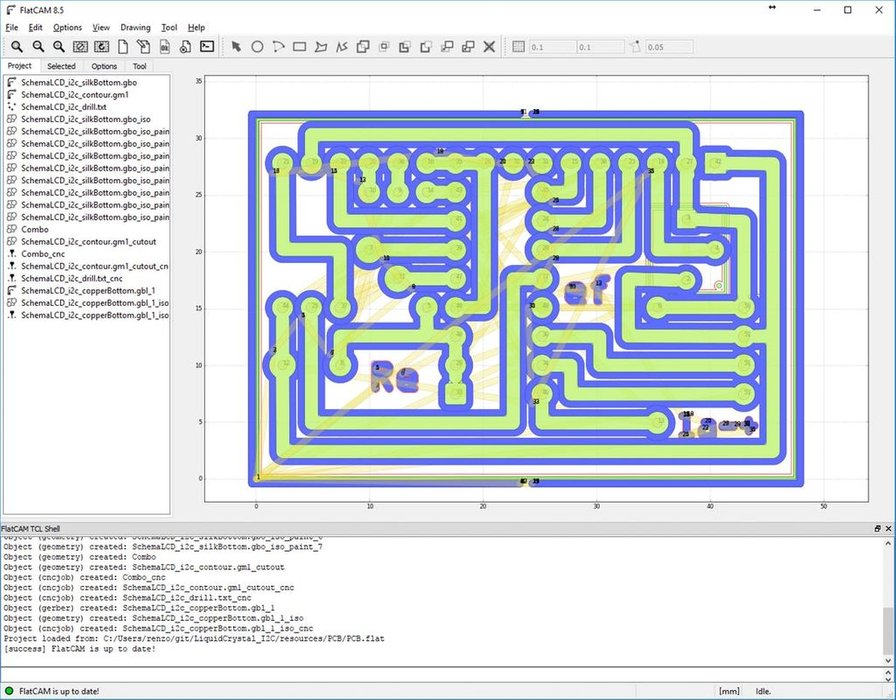Select SchemaLCD_i2c_copperBottom.gbl_1 gerber item
This screenshot has width=896, height=700.
(88, 290)
